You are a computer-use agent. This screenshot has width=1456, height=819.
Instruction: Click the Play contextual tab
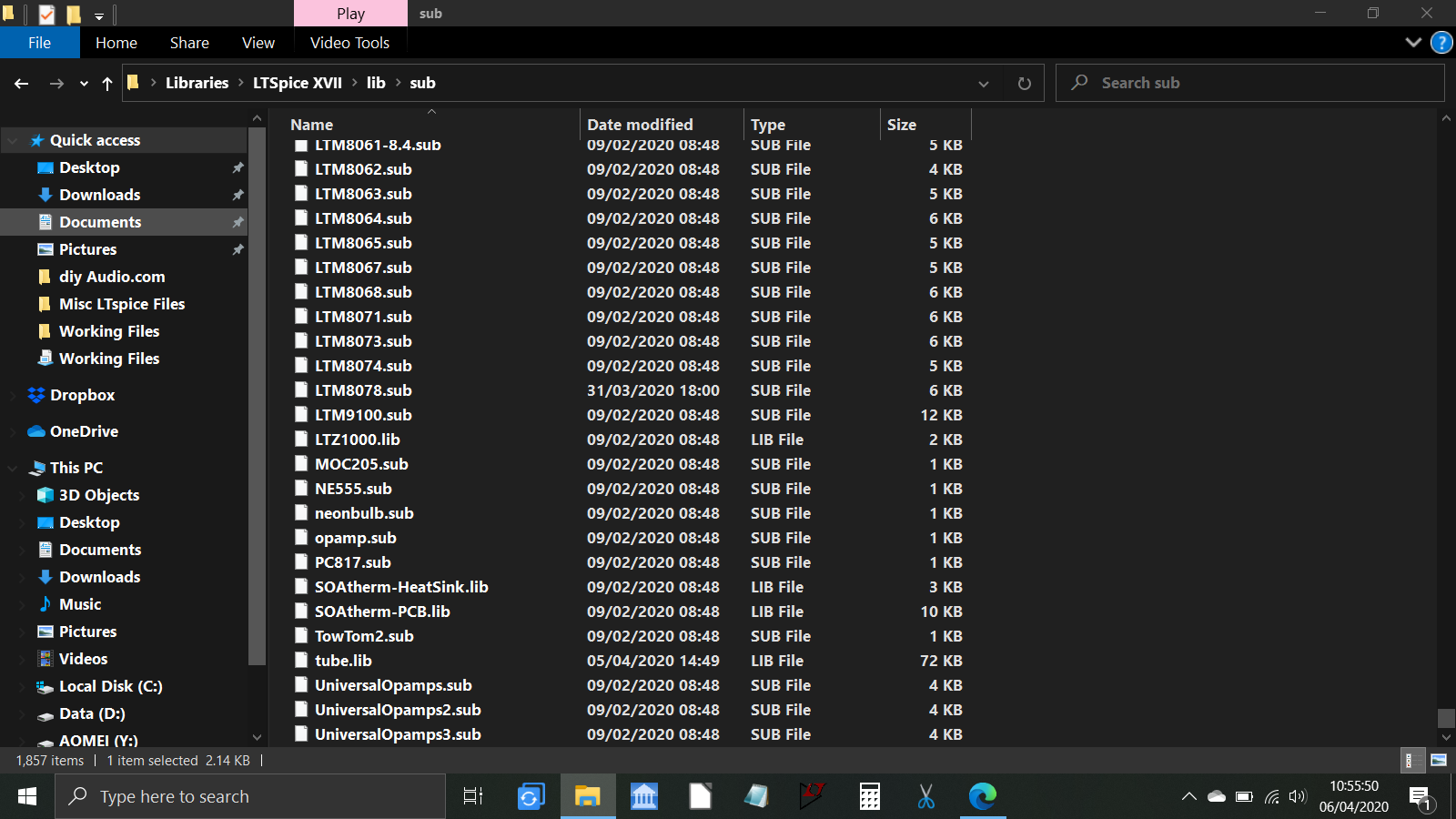tap(350, 14)
